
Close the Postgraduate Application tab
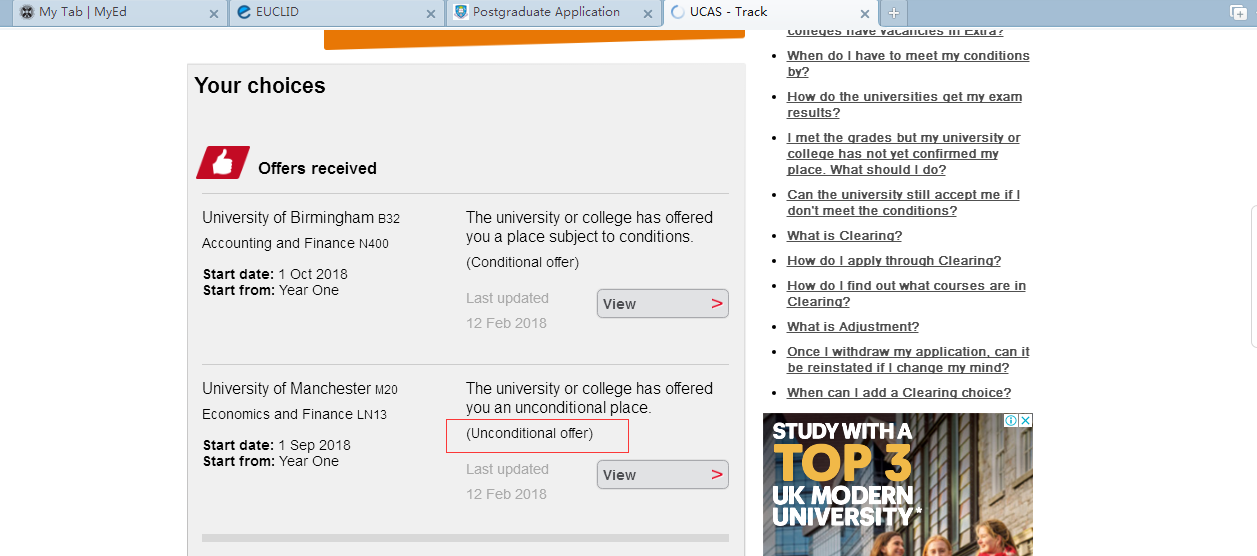[x=647, y=13]
